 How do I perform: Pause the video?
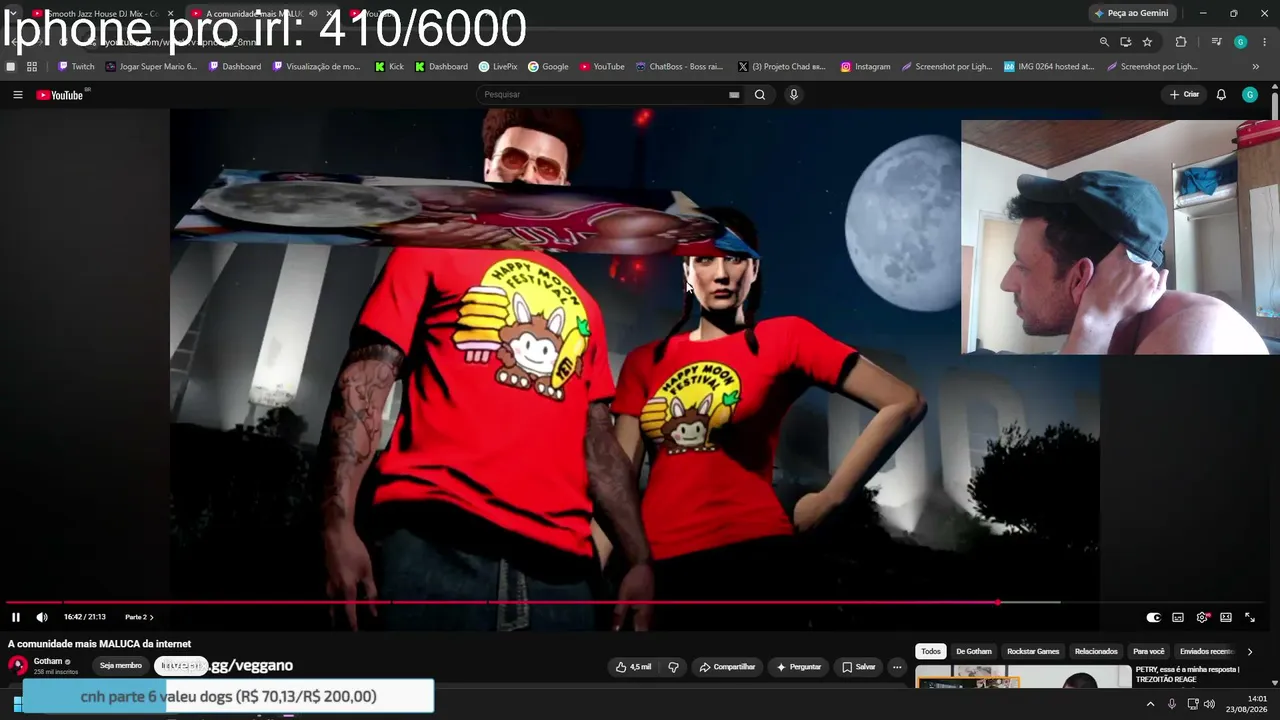(x=16, y=617)
